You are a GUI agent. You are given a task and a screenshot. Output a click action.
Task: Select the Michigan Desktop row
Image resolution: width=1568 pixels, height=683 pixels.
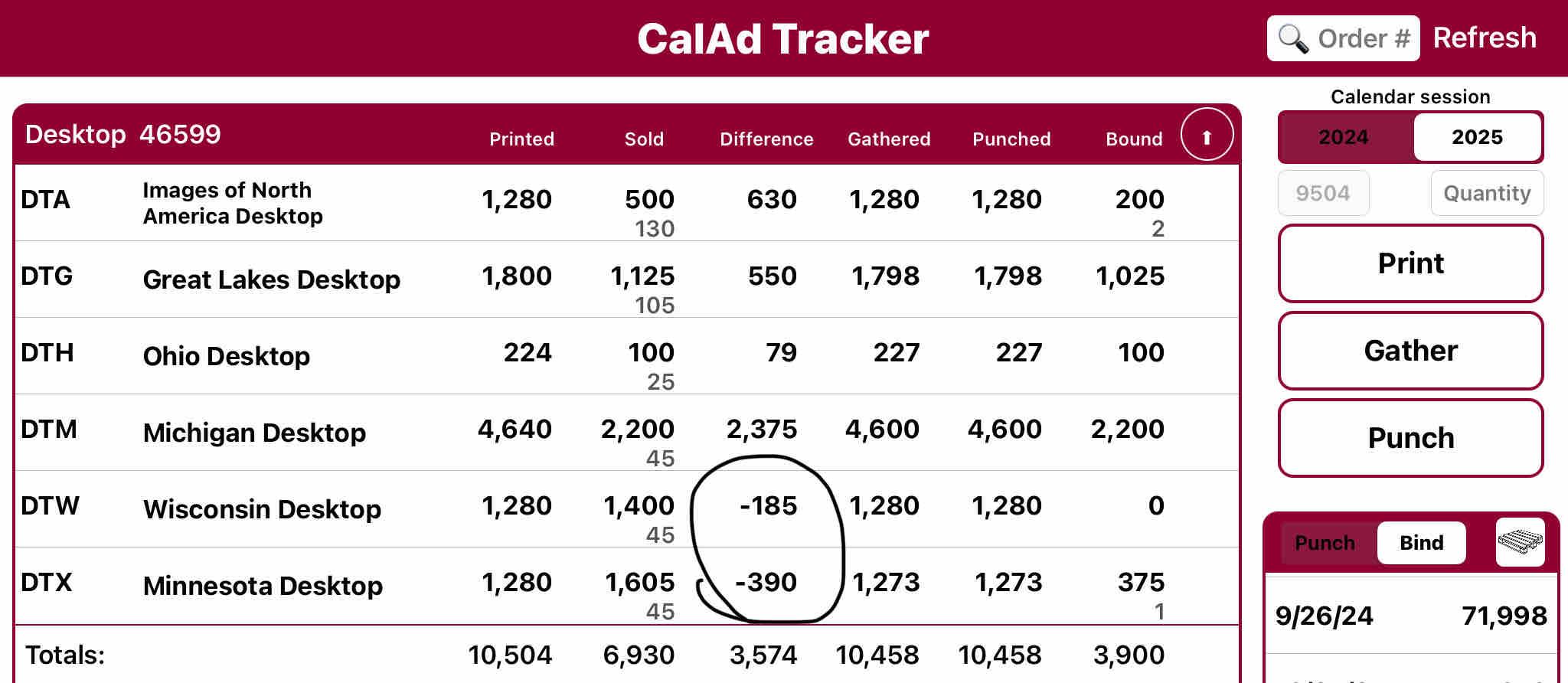254,433
